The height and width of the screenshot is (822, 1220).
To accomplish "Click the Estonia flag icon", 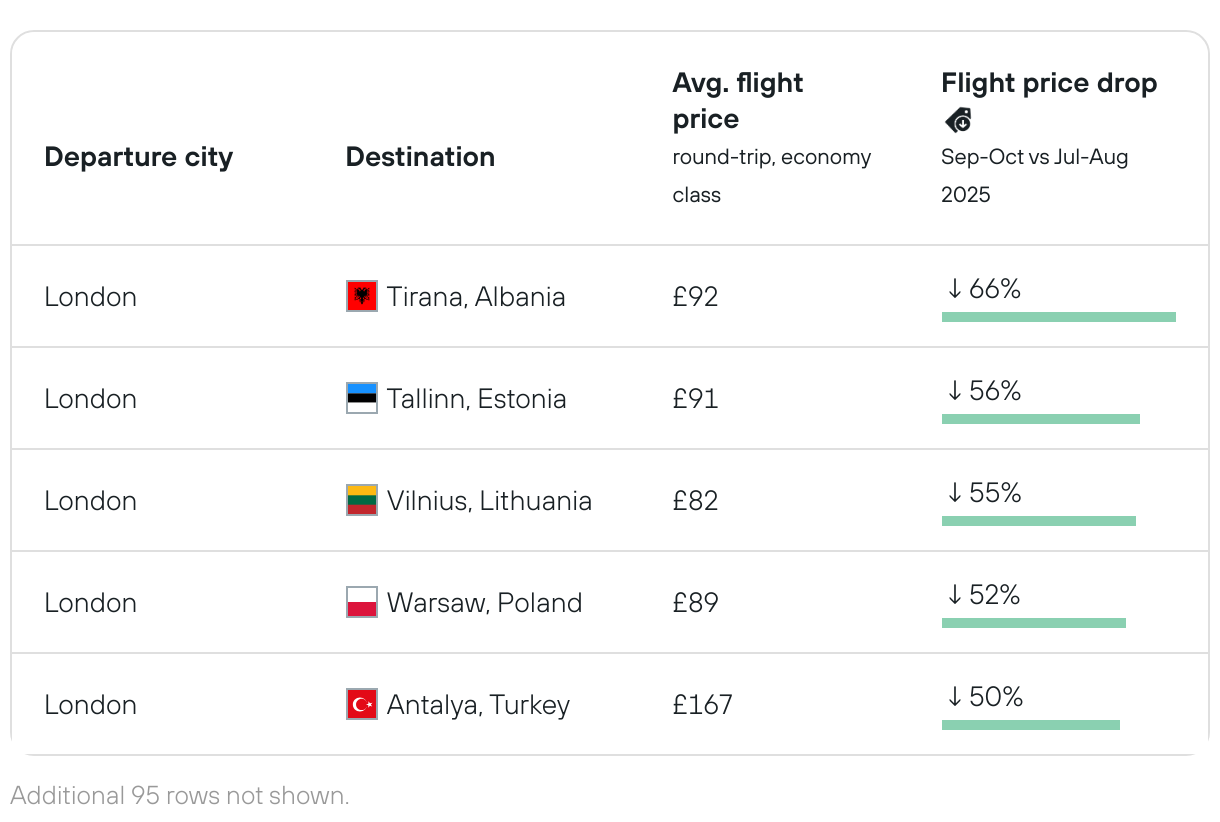I will click(361, 398).
